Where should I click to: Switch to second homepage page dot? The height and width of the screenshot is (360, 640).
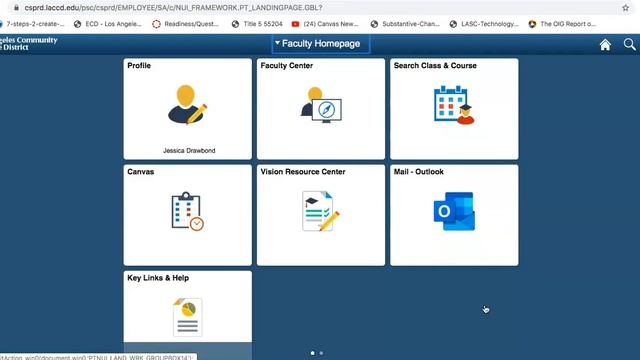tap(321, 353)
